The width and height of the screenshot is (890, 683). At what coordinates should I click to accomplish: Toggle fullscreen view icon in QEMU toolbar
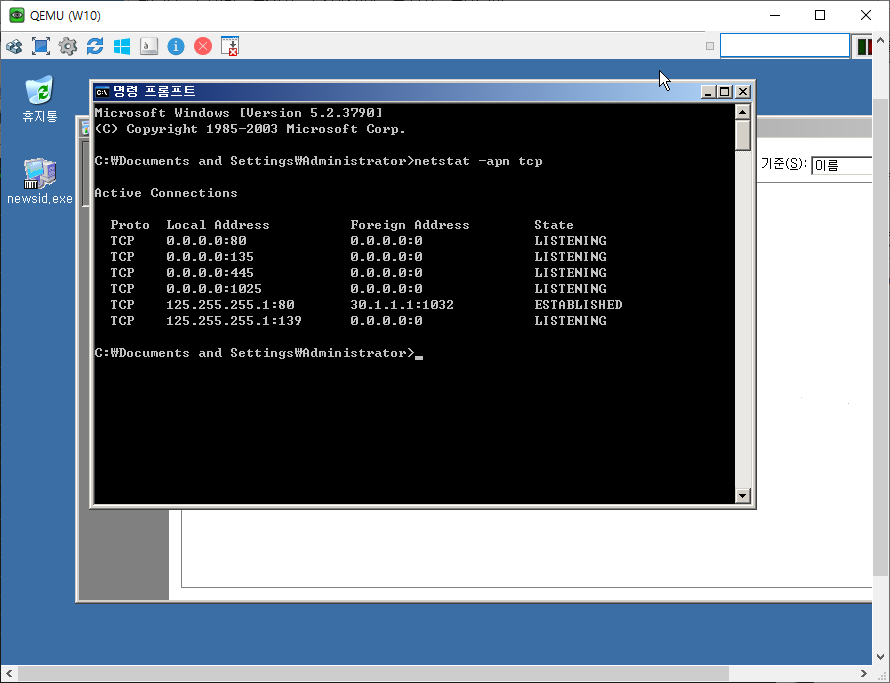point(41,46)
